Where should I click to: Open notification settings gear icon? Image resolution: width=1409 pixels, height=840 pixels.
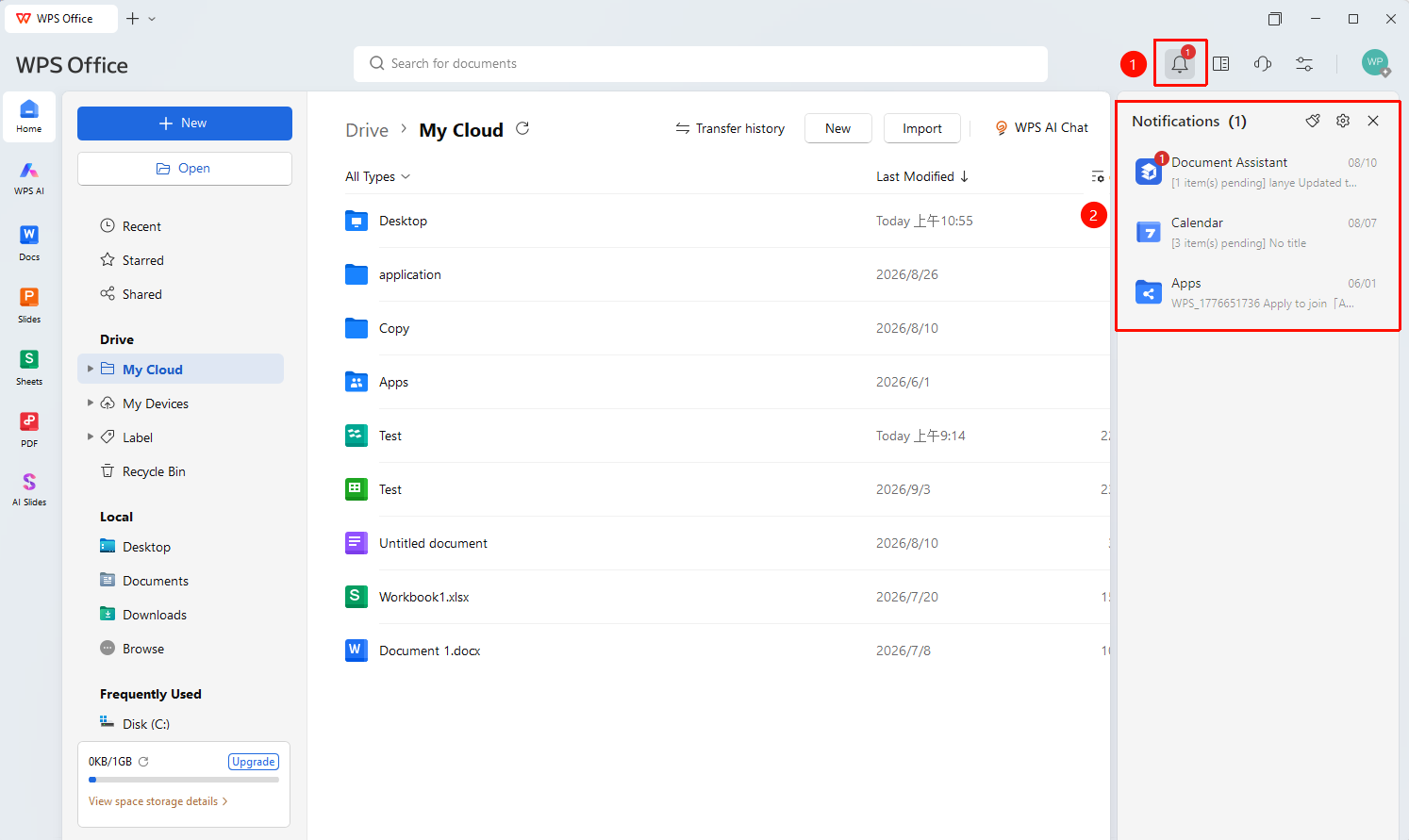[x=1343, y=121]
